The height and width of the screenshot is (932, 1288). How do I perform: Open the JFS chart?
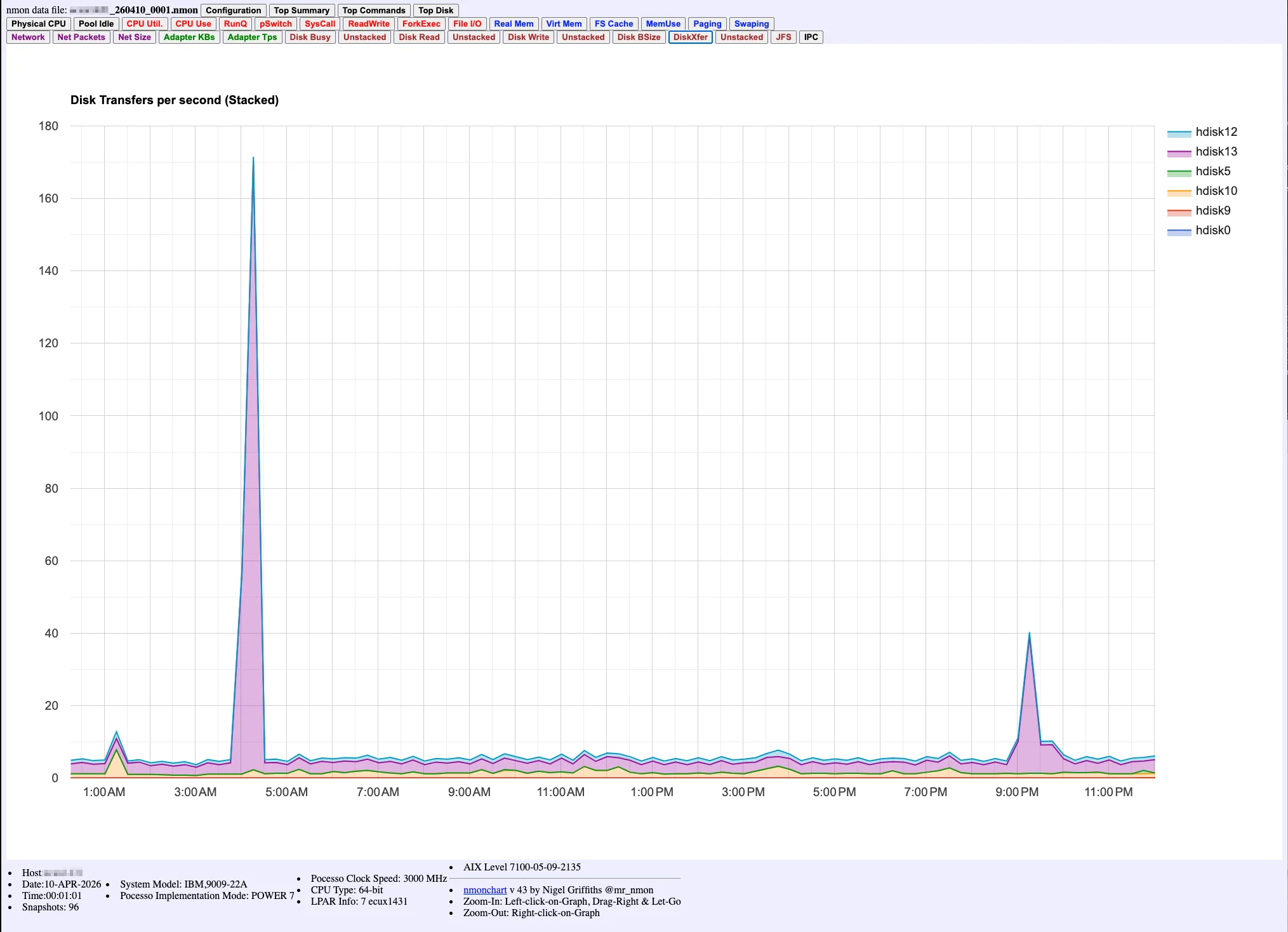(783, 37)
